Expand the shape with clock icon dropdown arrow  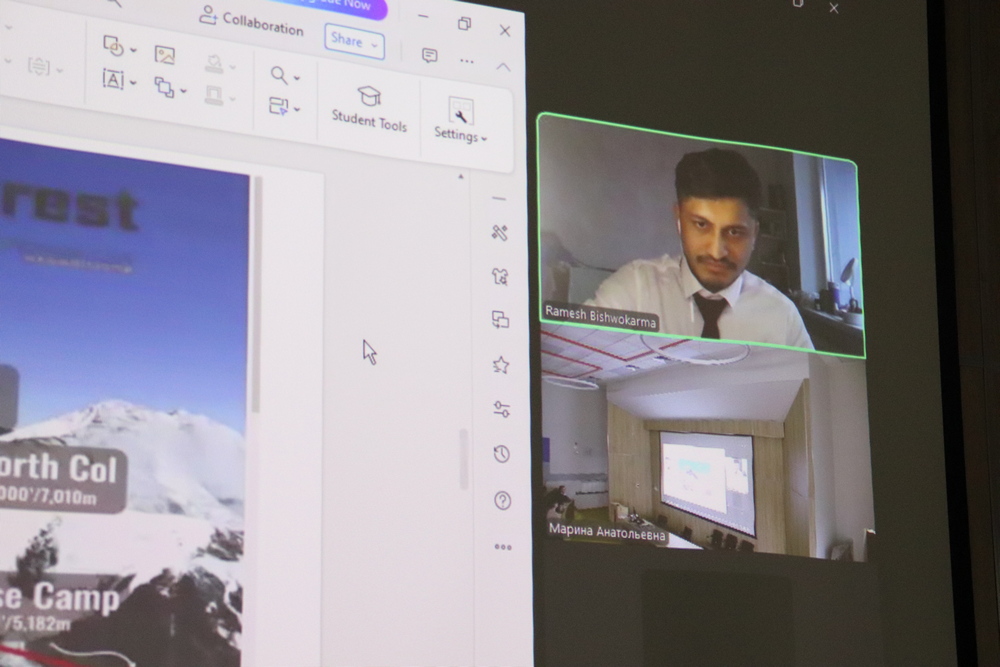pos(133,50)
